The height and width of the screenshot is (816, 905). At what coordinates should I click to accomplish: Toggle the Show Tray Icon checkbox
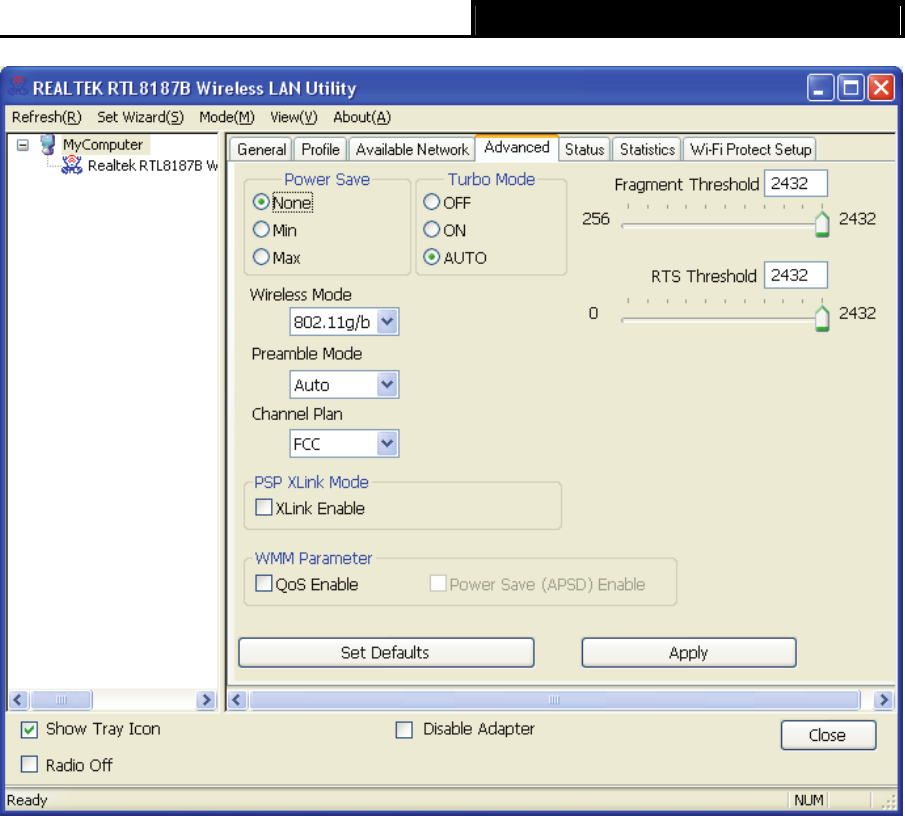pyautogui.click(x=29, y=729)
